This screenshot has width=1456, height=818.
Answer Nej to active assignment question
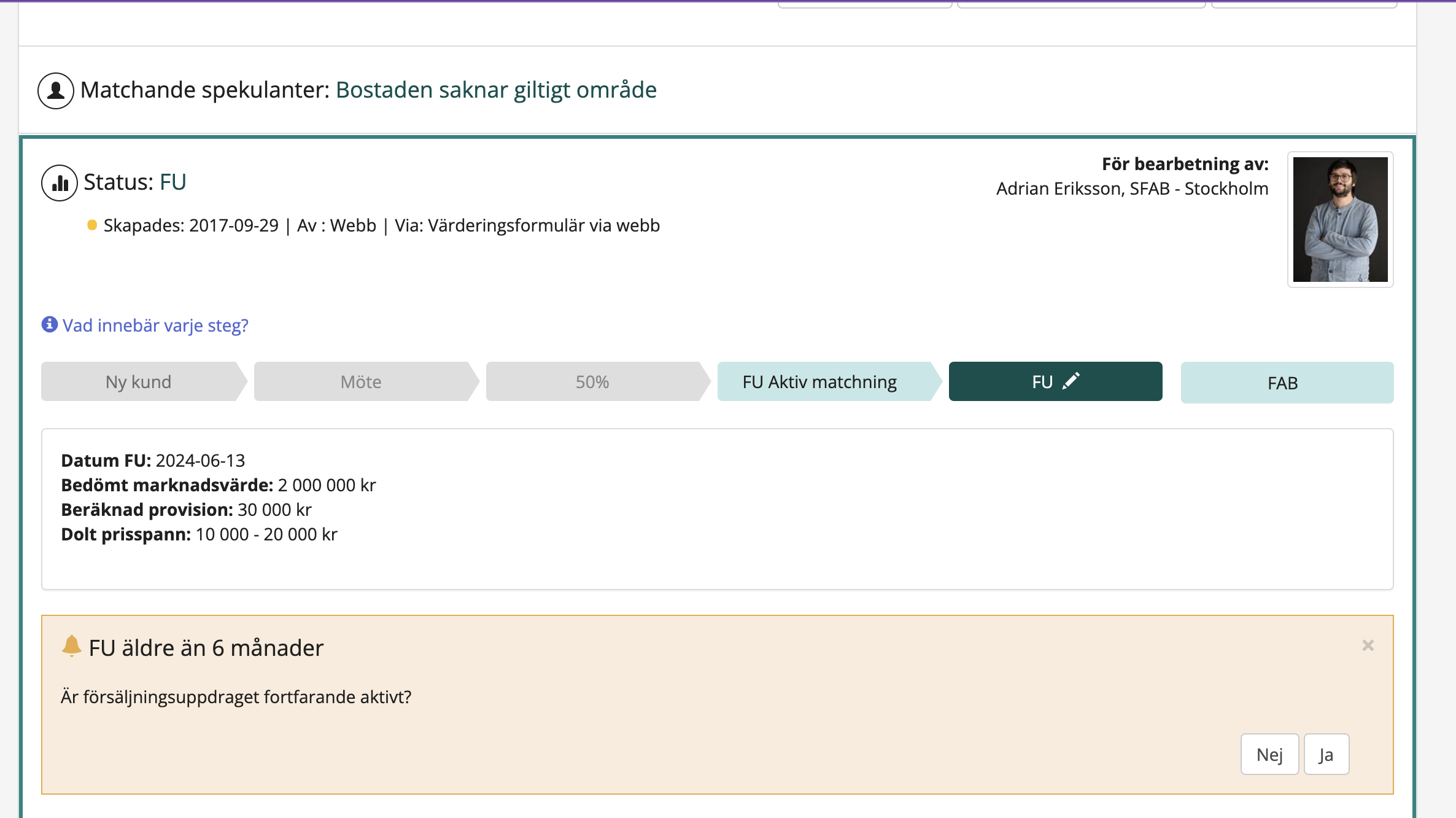click(1269, 754)
